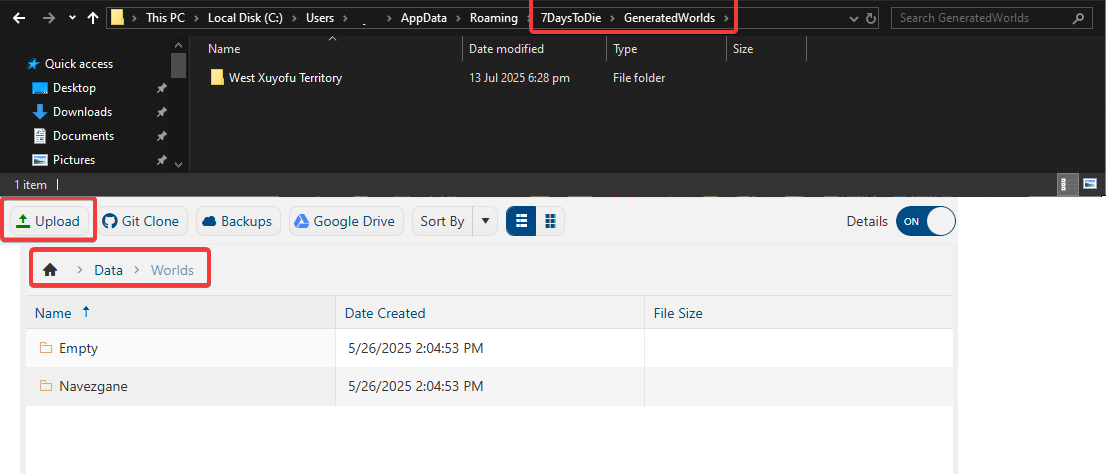Expand the address bar history dropdown
The width and height of the screenshot is (1106, 474).
[x=855, y=19]
